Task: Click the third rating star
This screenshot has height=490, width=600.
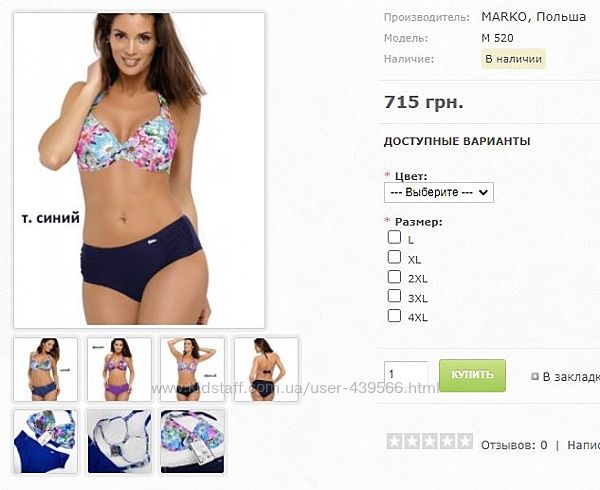Action: click(430, 441)
